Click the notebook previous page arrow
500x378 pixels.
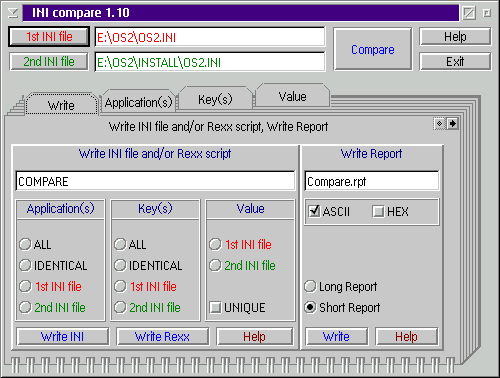440,124
